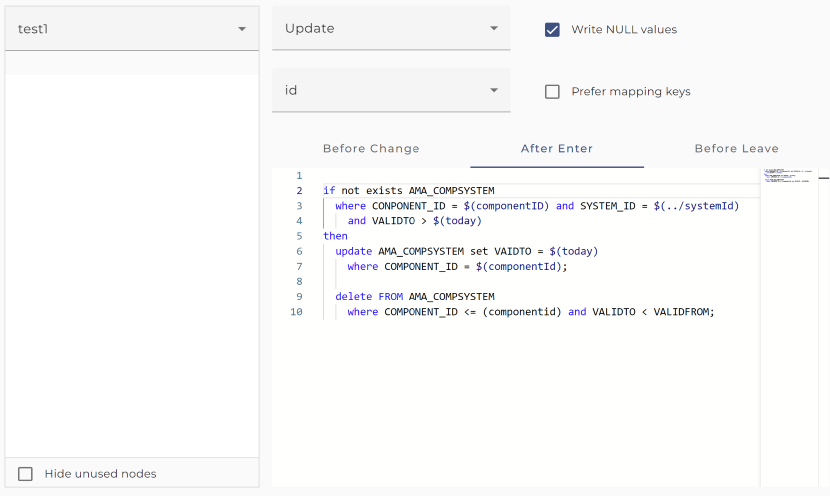830x496 pixels.
Task: Click the code minimap preview
Action: 787,176
